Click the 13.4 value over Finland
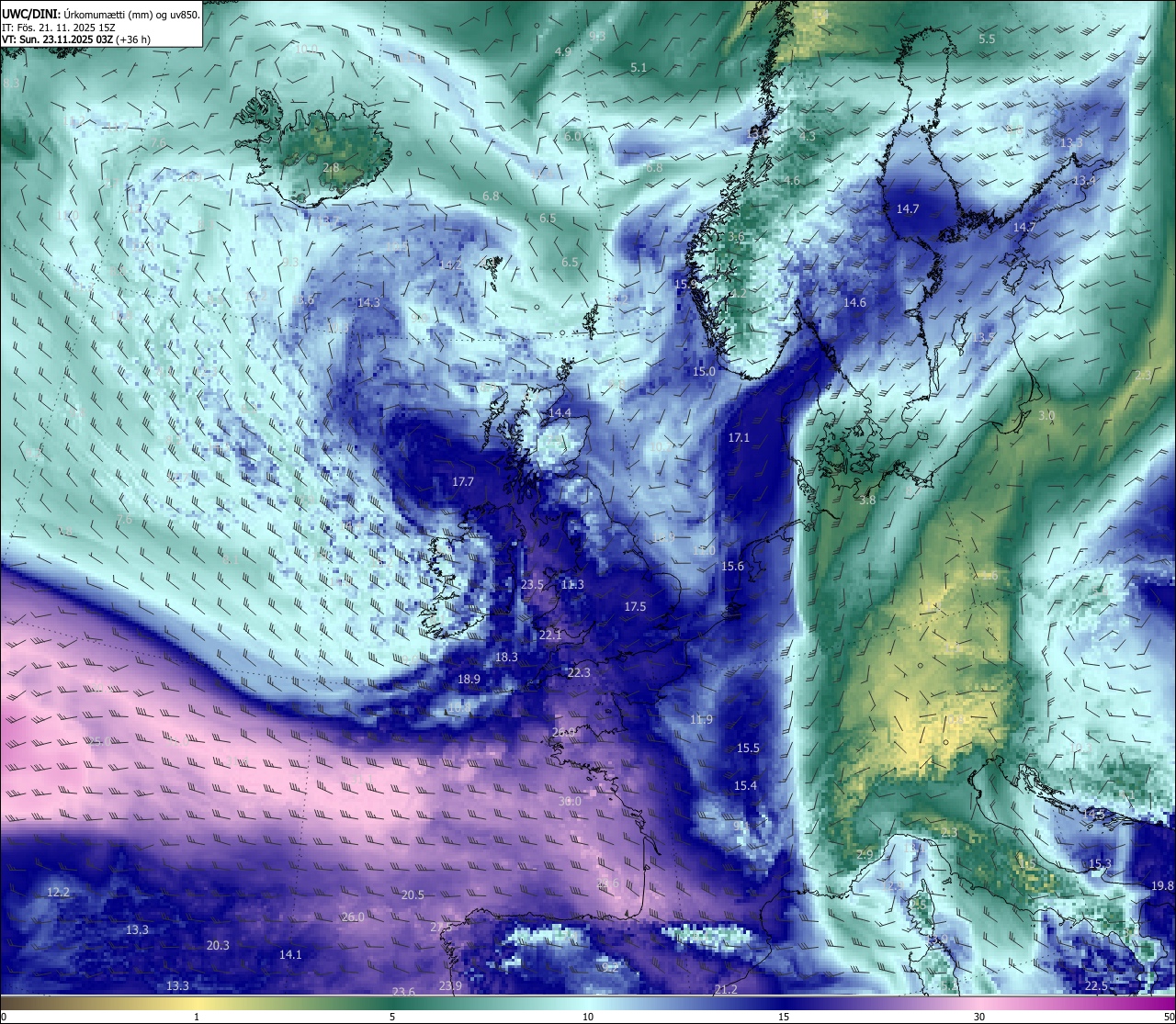The width and height of the screenshot is (1176, 1024). point(1084,181)
